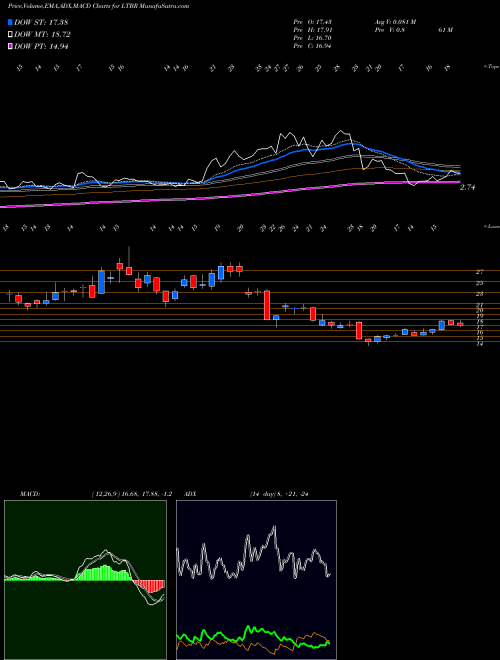Click the blue DOW ST legend swatch

coord(10,22)
